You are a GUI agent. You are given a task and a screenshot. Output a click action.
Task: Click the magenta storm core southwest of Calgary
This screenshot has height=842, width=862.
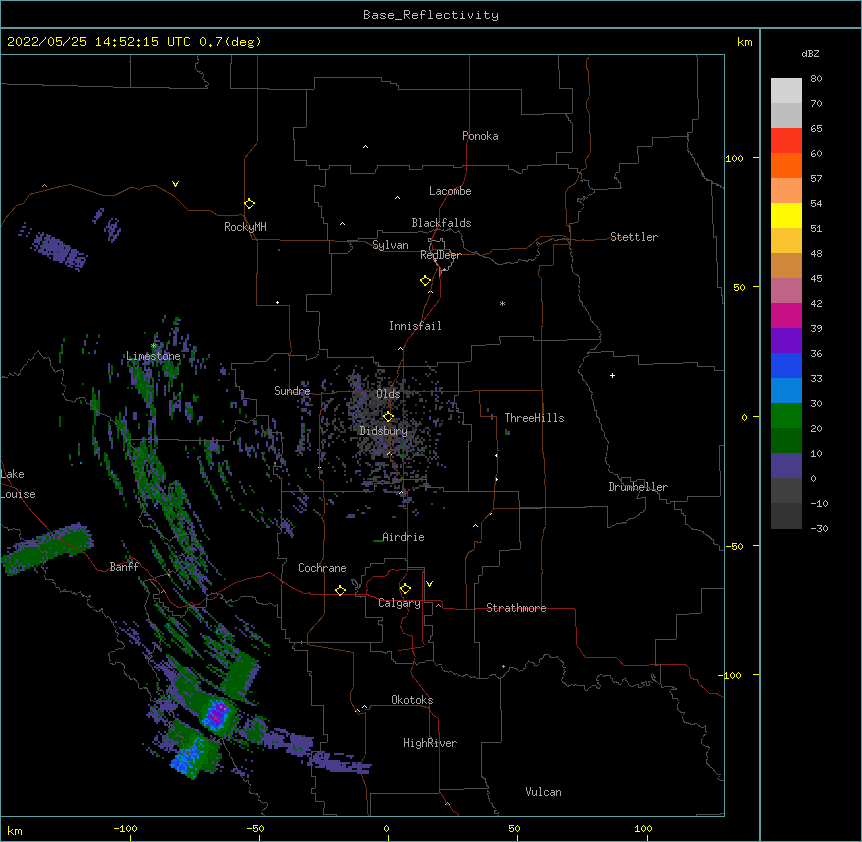[x=218, y=714]
